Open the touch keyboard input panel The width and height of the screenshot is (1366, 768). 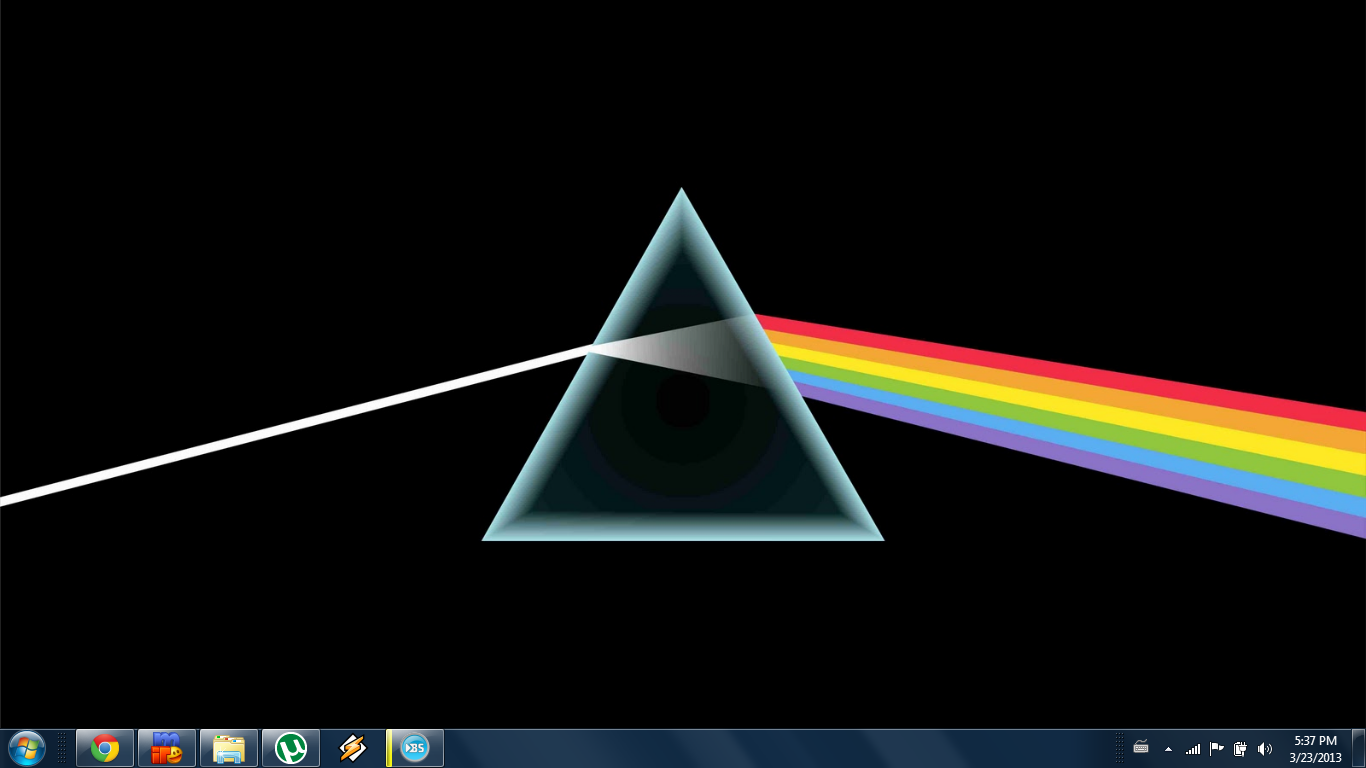(1141, 748)
